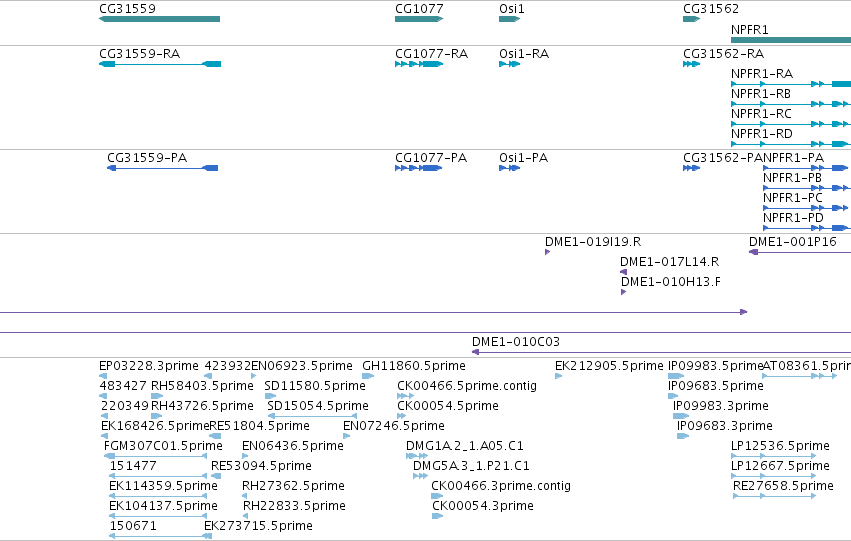Select EST EN06923.5prime
851x541 pixels.
tap(254, 376)
